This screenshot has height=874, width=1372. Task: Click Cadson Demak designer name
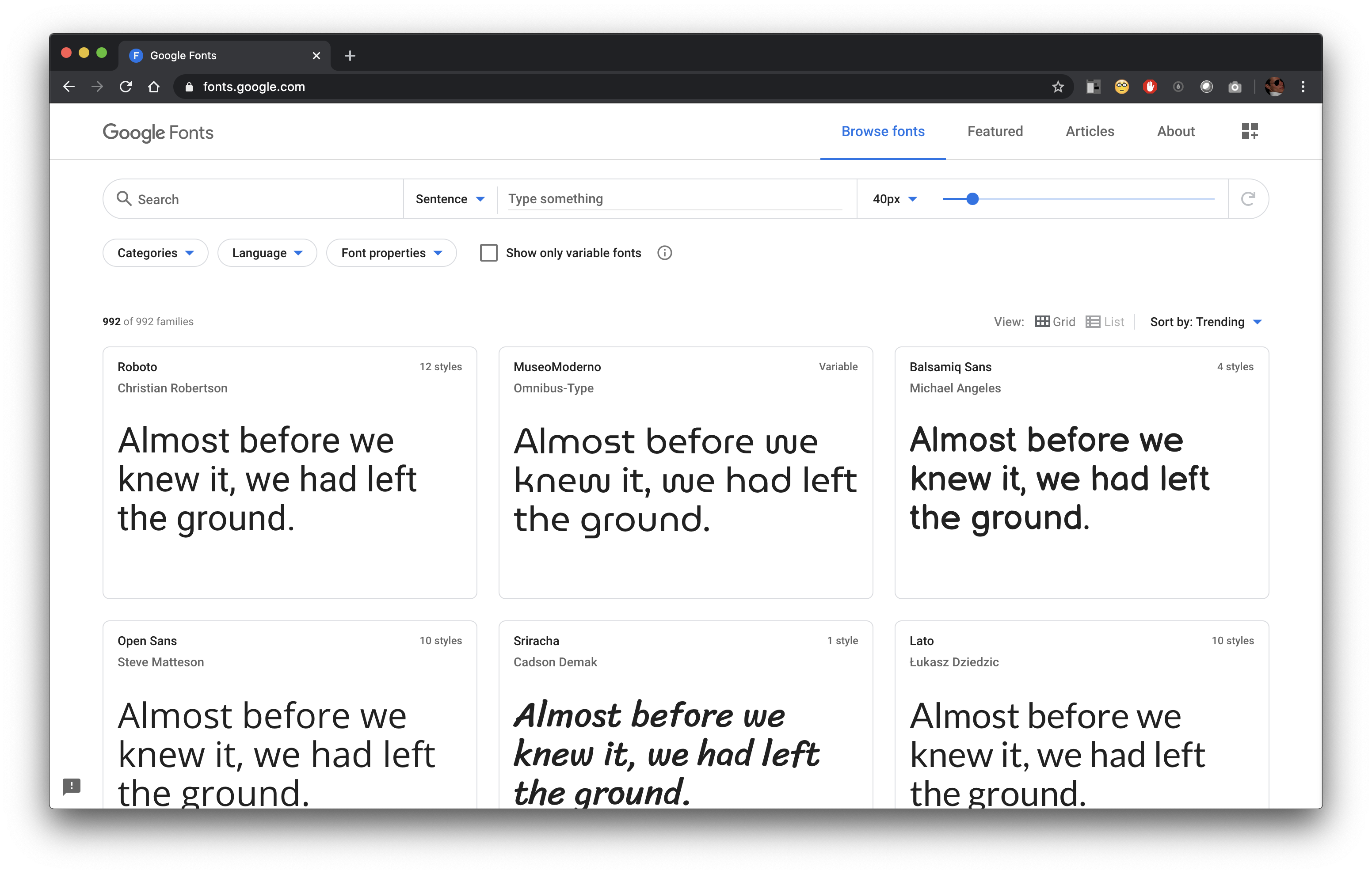pyautogui.click(x=555, y=663)
